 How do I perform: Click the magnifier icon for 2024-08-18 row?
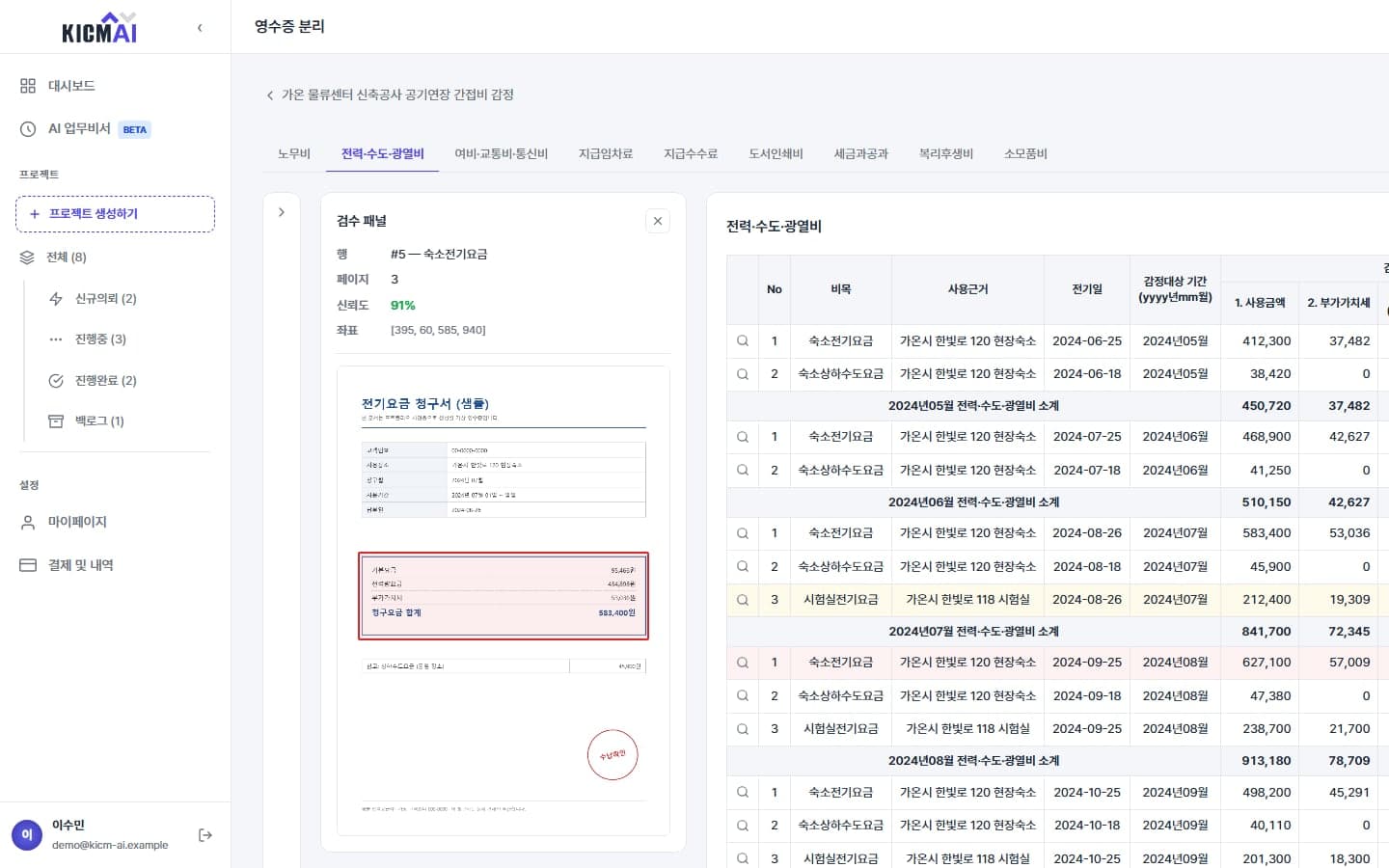tap(743, 567)
